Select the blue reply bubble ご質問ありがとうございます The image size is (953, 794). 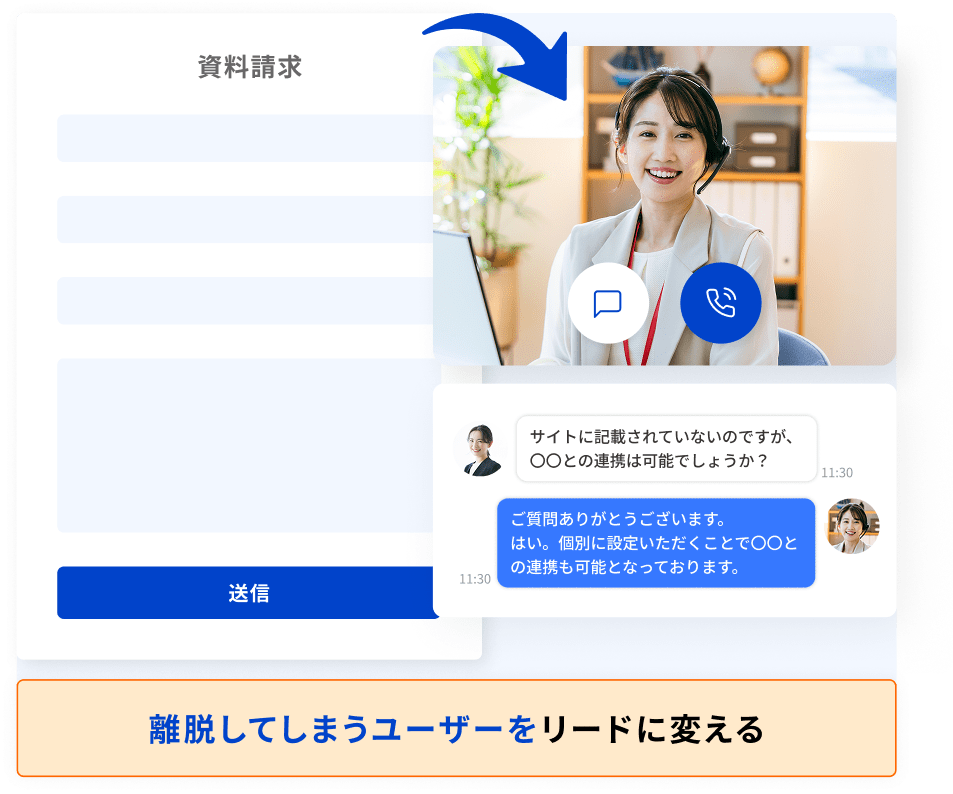655,543
